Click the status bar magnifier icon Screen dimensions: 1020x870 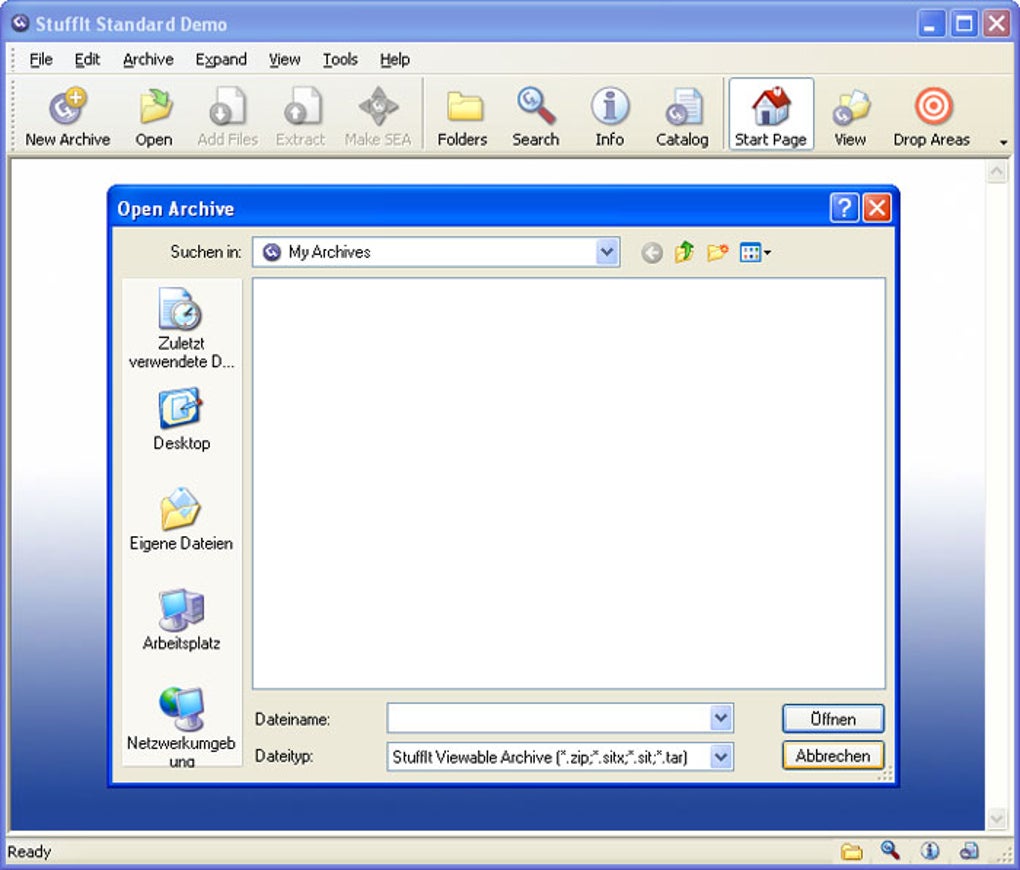(891, 850)
